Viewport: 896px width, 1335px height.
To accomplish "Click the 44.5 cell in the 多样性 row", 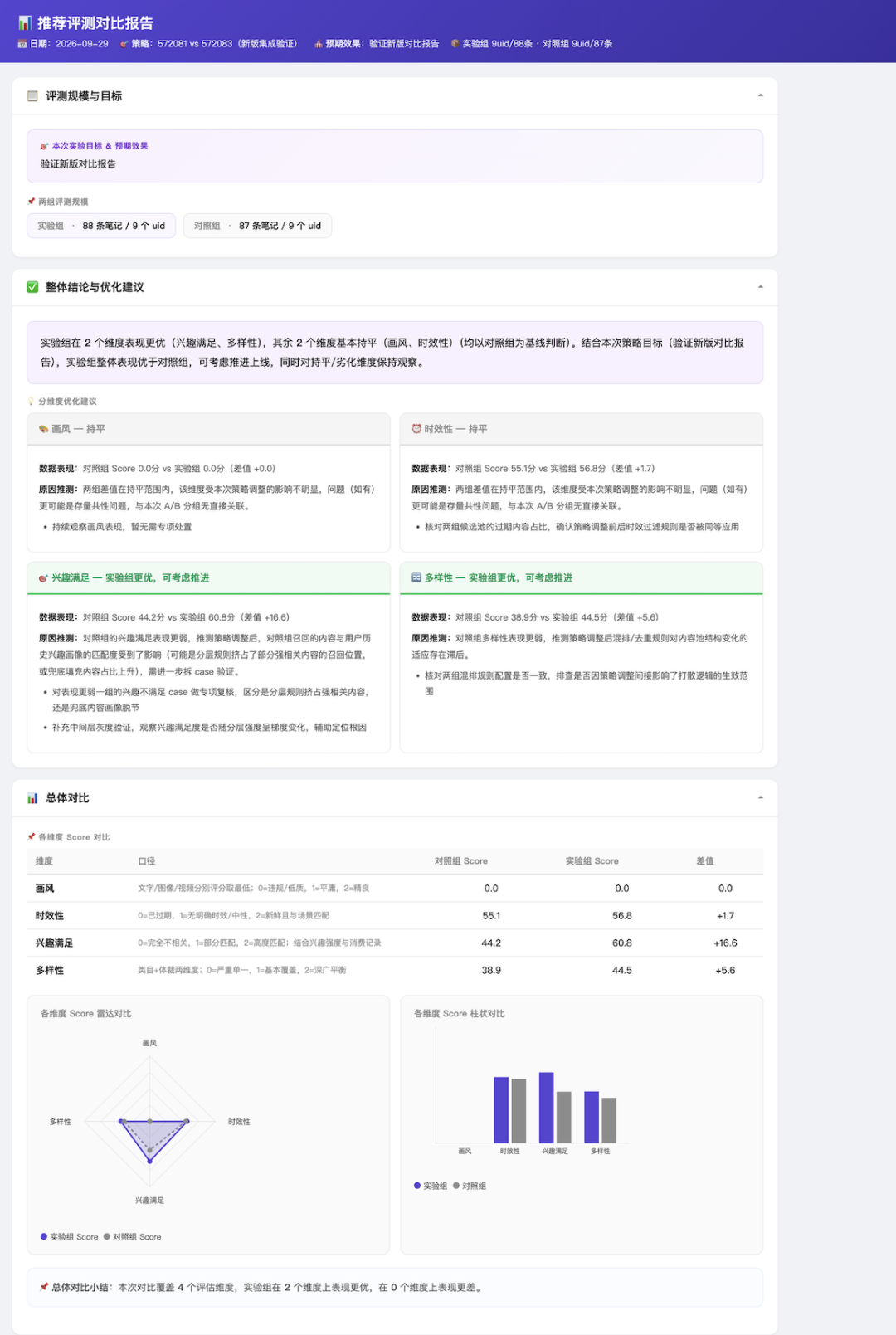I will point(622,971).
